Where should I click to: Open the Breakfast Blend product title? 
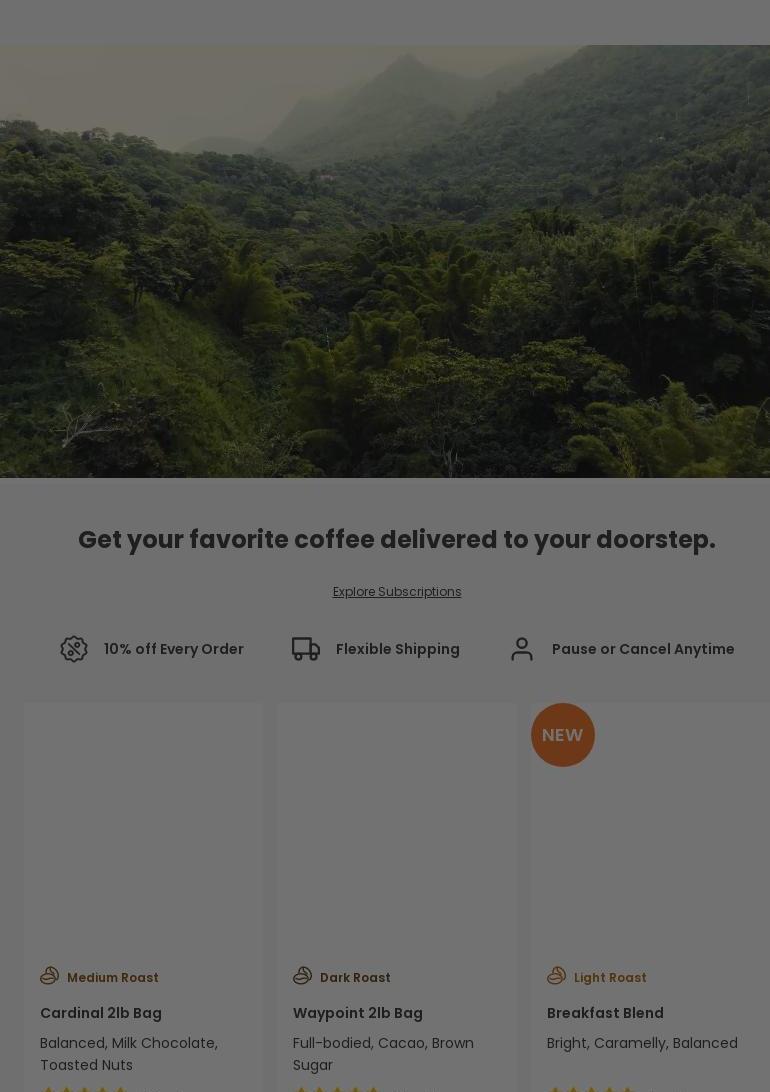tap(605, 1013)
